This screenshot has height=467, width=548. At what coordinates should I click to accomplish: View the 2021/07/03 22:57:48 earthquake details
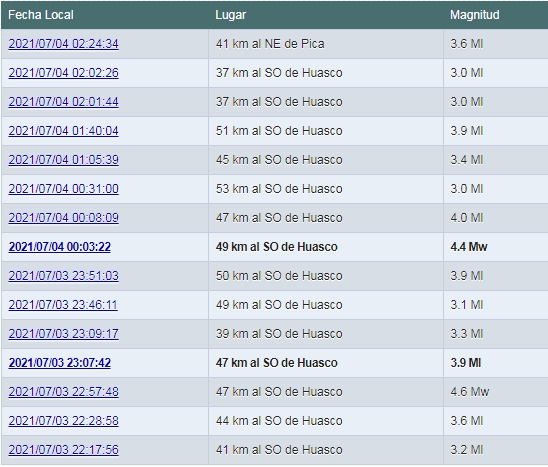click(63, 392)
